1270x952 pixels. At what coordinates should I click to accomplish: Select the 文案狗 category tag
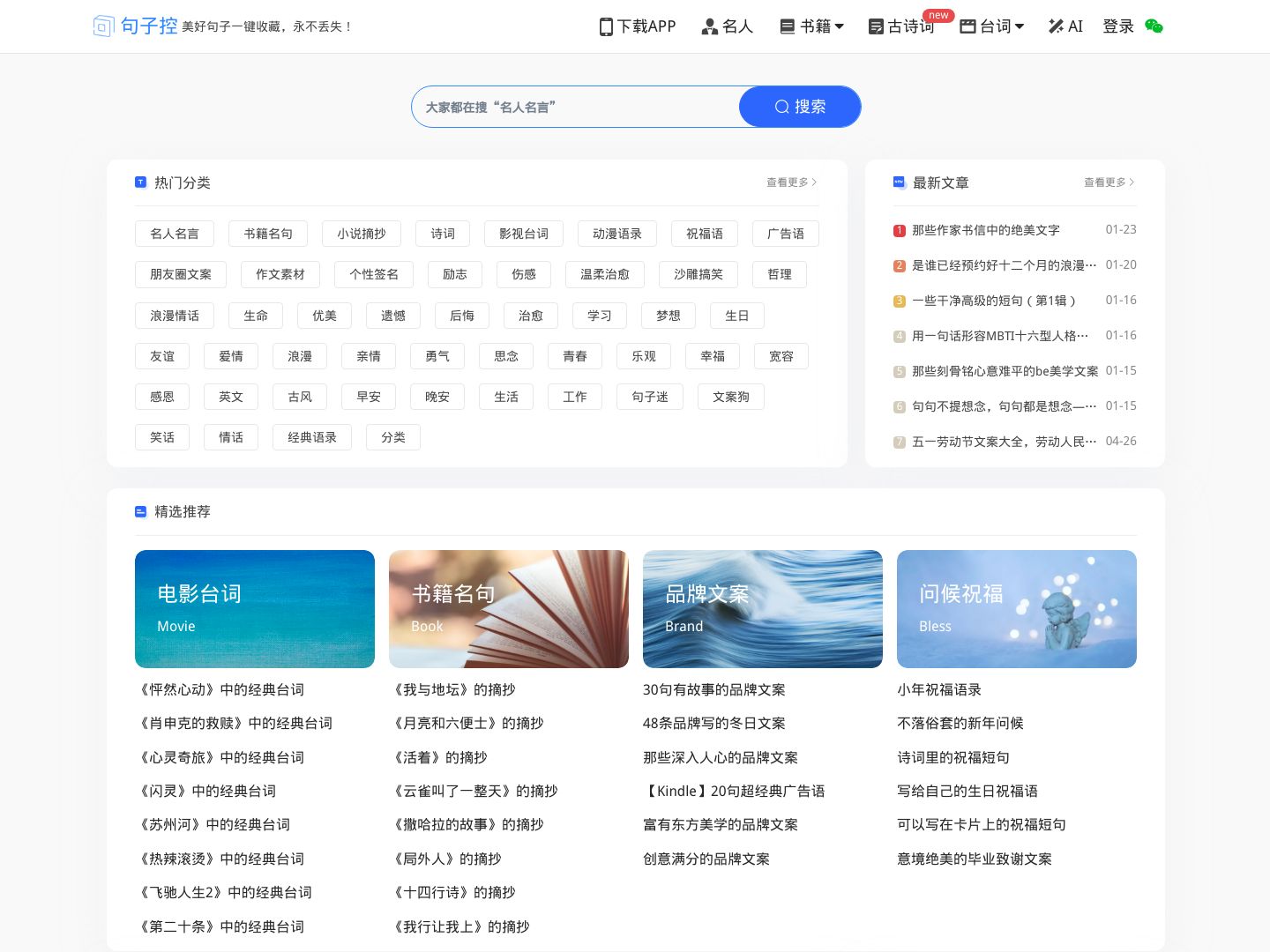(x=731, y=397)
